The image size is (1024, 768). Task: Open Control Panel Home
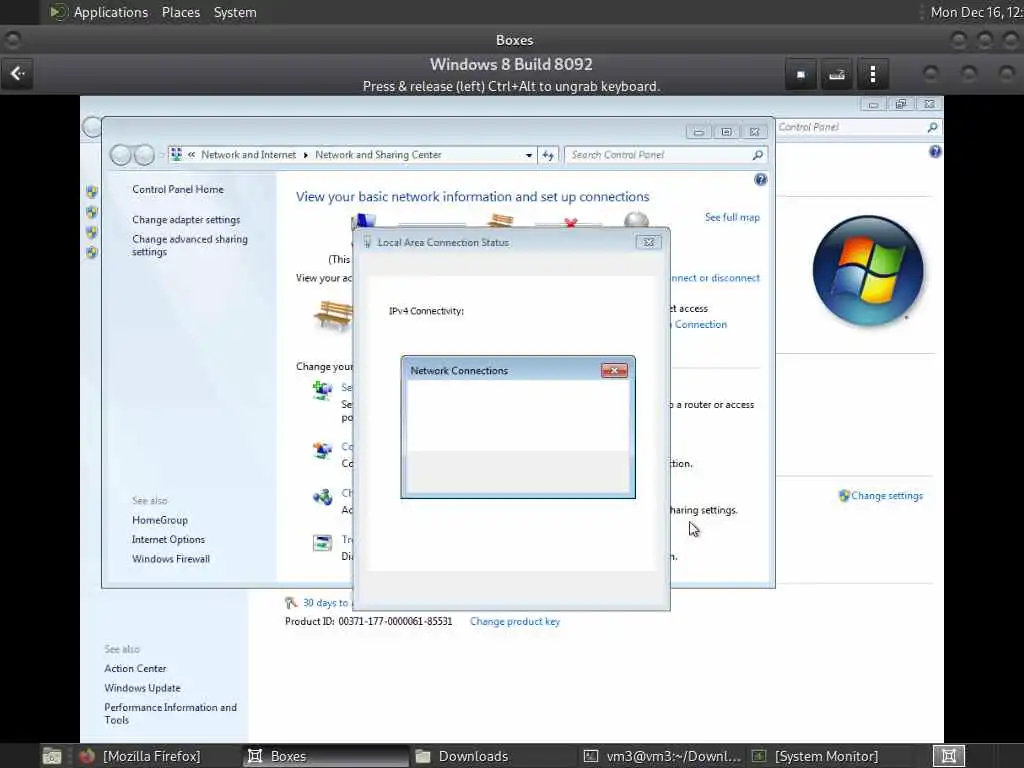pos(178,189)
